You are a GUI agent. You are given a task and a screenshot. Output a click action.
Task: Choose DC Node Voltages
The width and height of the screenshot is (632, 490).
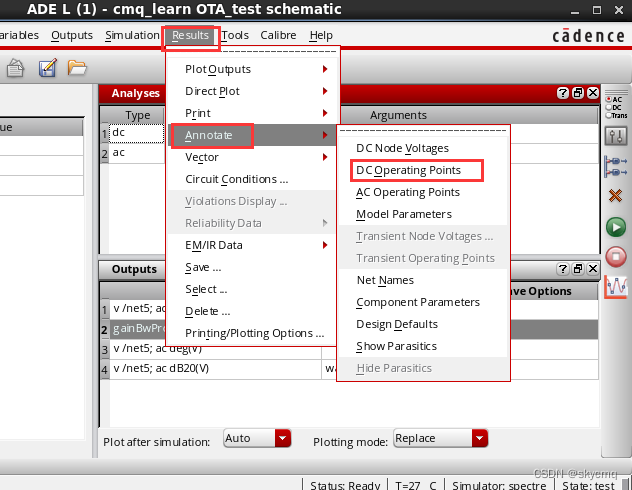tap(423, 148)
